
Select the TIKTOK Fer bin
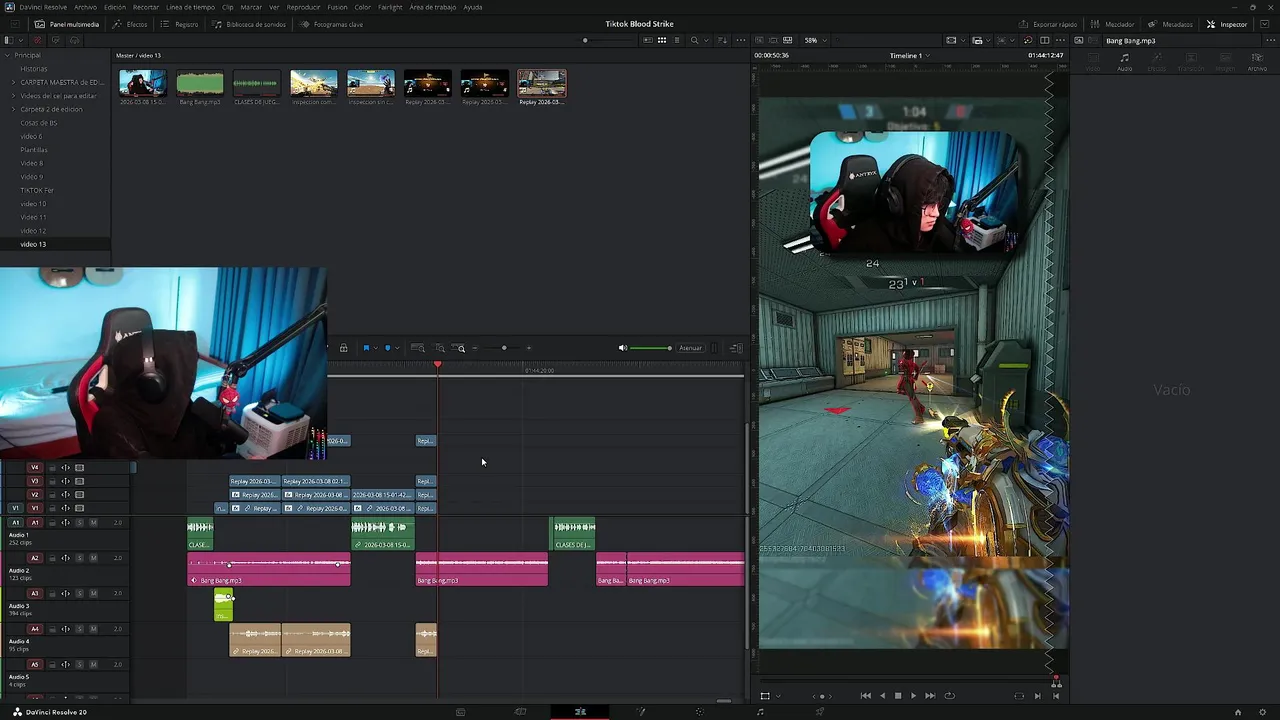pos(37,190)
